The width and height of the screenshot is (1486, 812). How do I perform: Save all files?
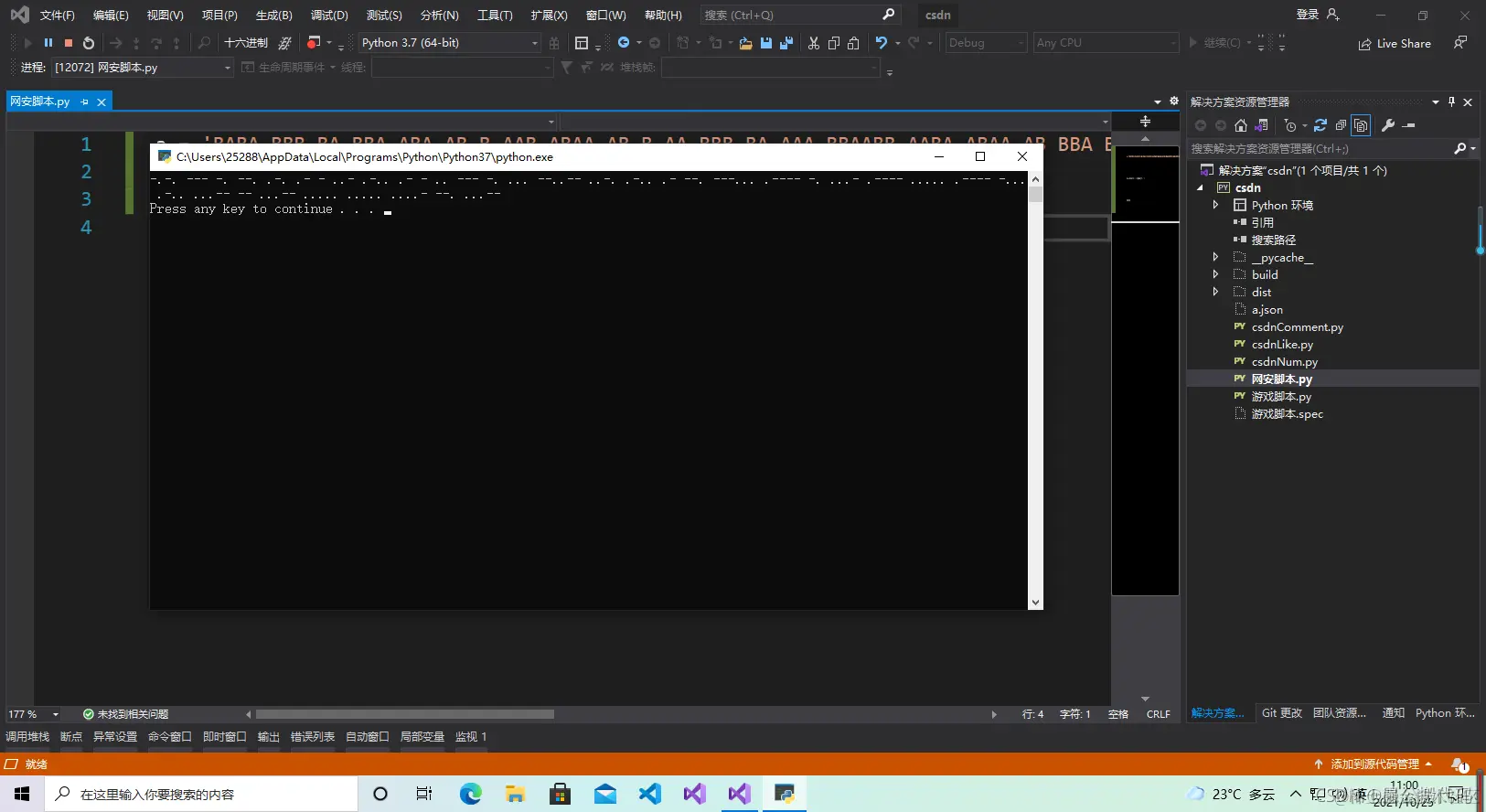(786, 43)
